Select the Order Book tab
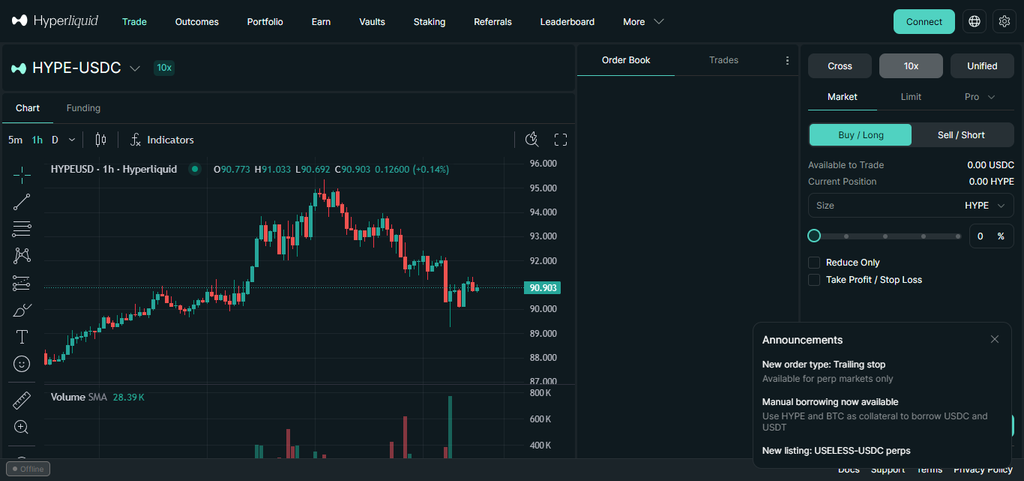 point(626,60)
